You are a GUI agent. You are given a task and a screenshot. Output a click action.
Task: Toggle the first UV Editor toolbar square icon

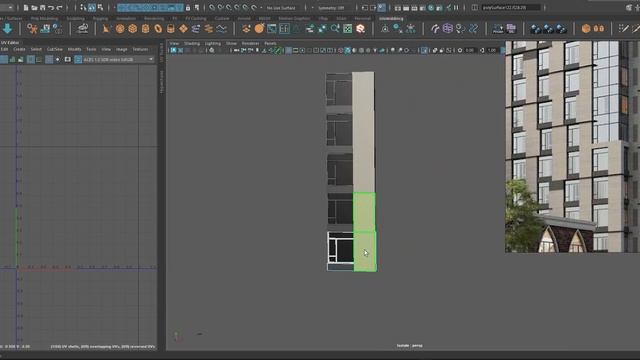pos(4,60)
